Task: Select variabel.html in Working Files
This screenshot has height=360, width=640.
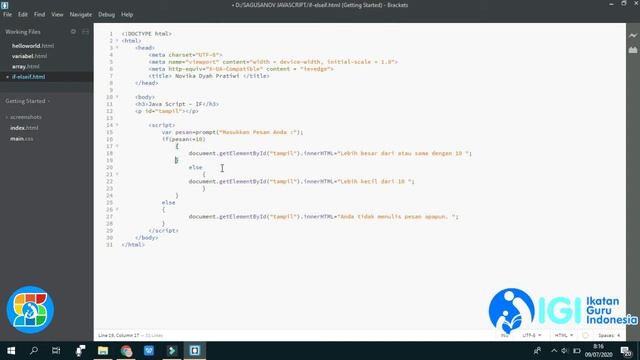Action: point(29,56)
